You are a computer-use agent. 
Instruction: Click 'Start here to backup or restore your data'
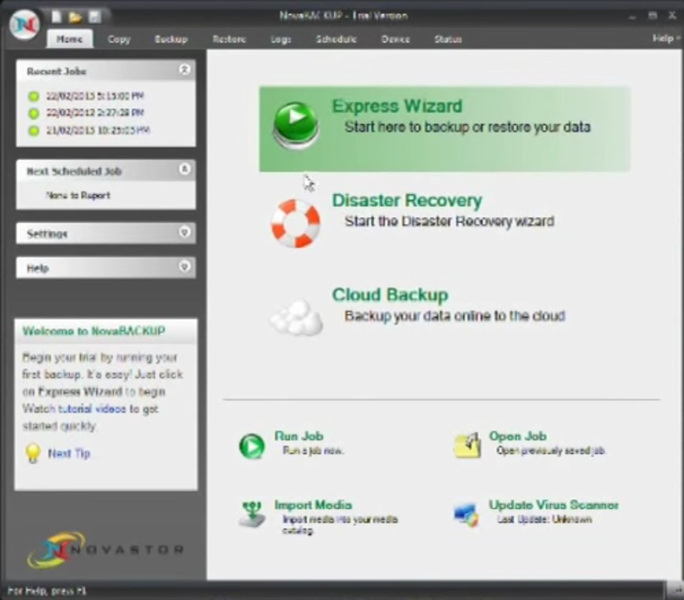coord(468,127)
